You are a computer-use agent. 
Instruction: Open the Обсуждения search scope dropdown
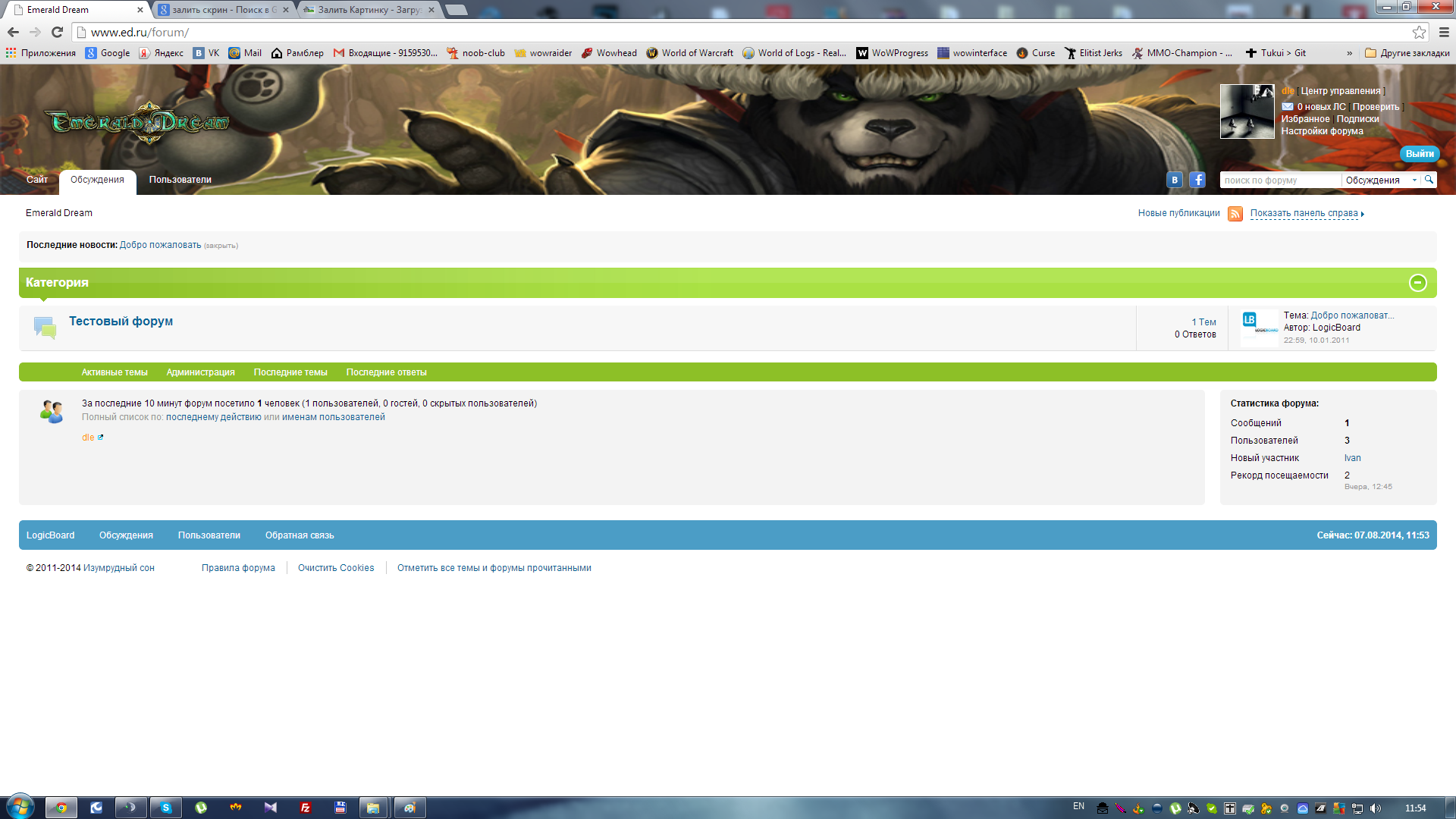pos(1381,180)
